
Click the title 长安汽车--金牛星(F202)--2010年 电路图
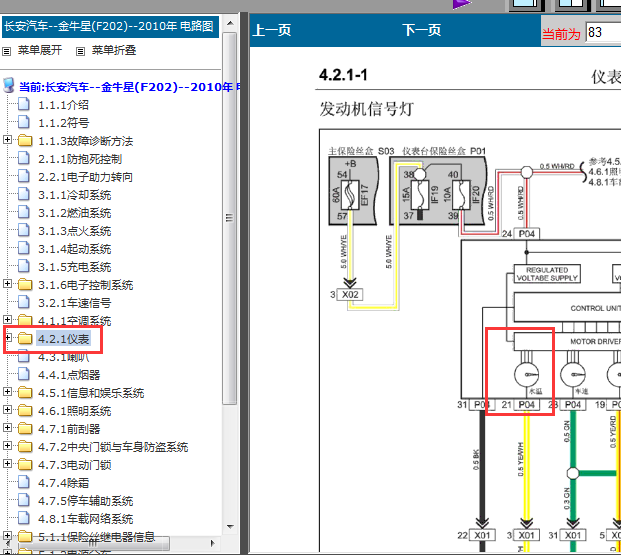coord(109,27)
